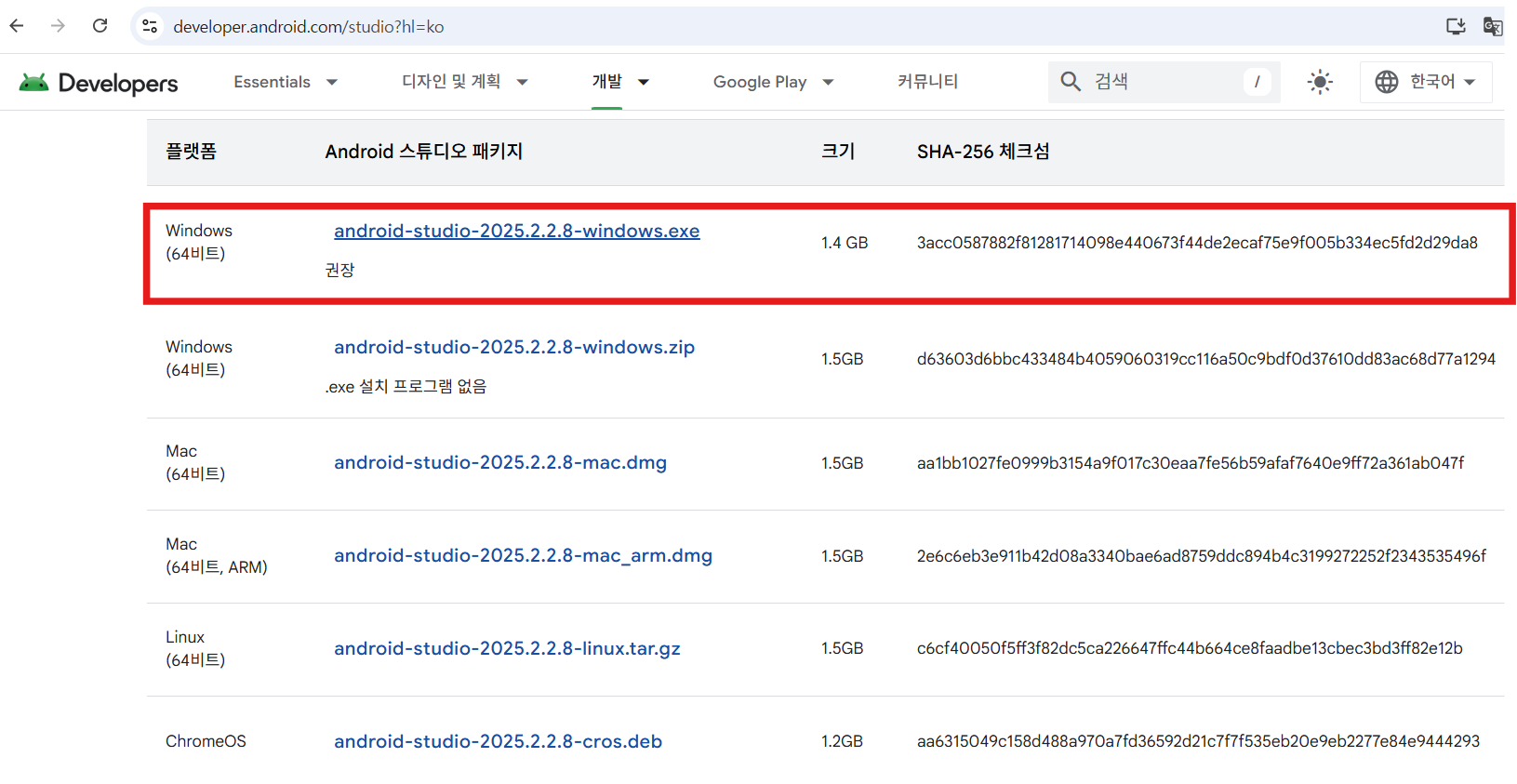Download android-studio-2025.2.2.8-mac_arm.dmg
The height and width of the screenshot is (784, 1517).
(524, 555)
